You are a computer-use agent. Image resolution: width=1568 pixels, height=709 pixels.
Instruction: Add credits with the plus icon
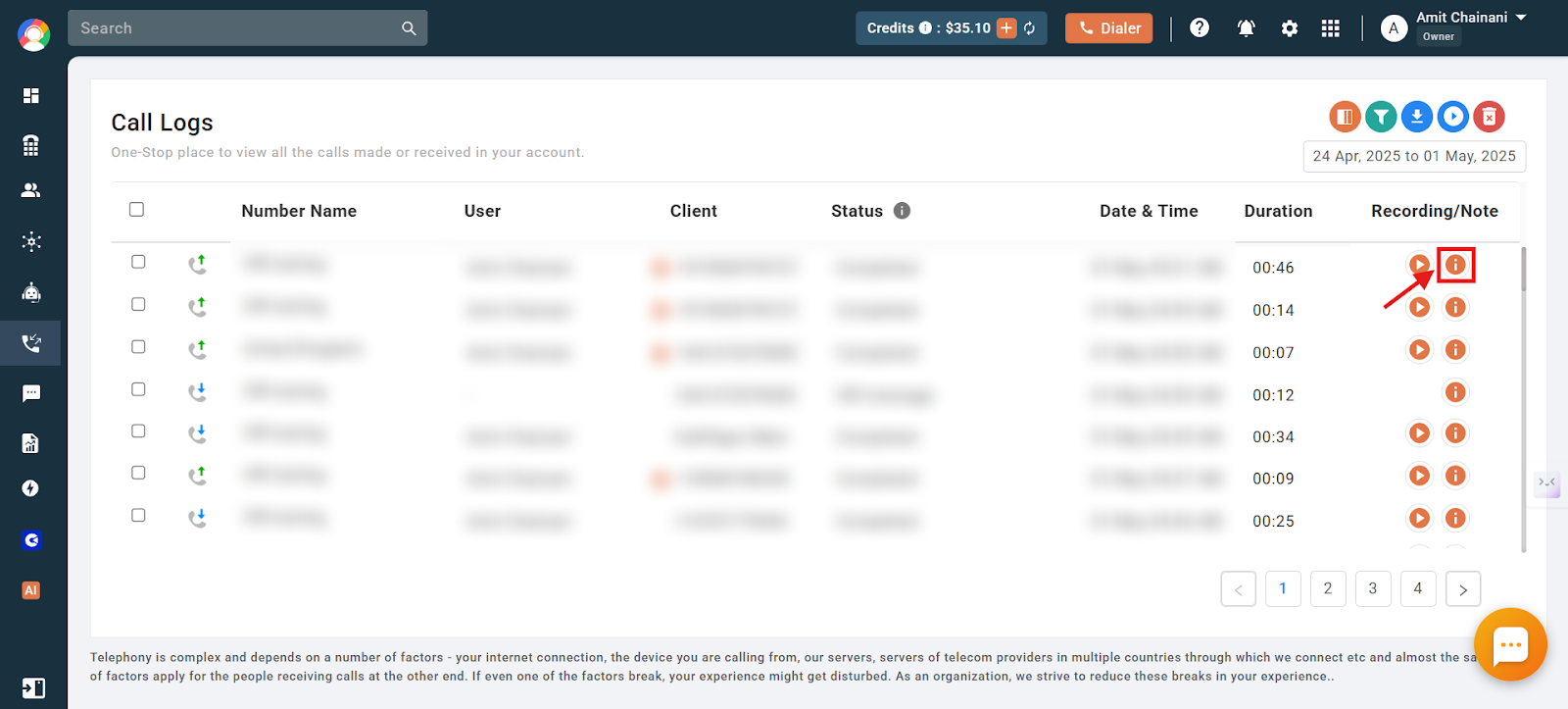(x=1006, y=27)
